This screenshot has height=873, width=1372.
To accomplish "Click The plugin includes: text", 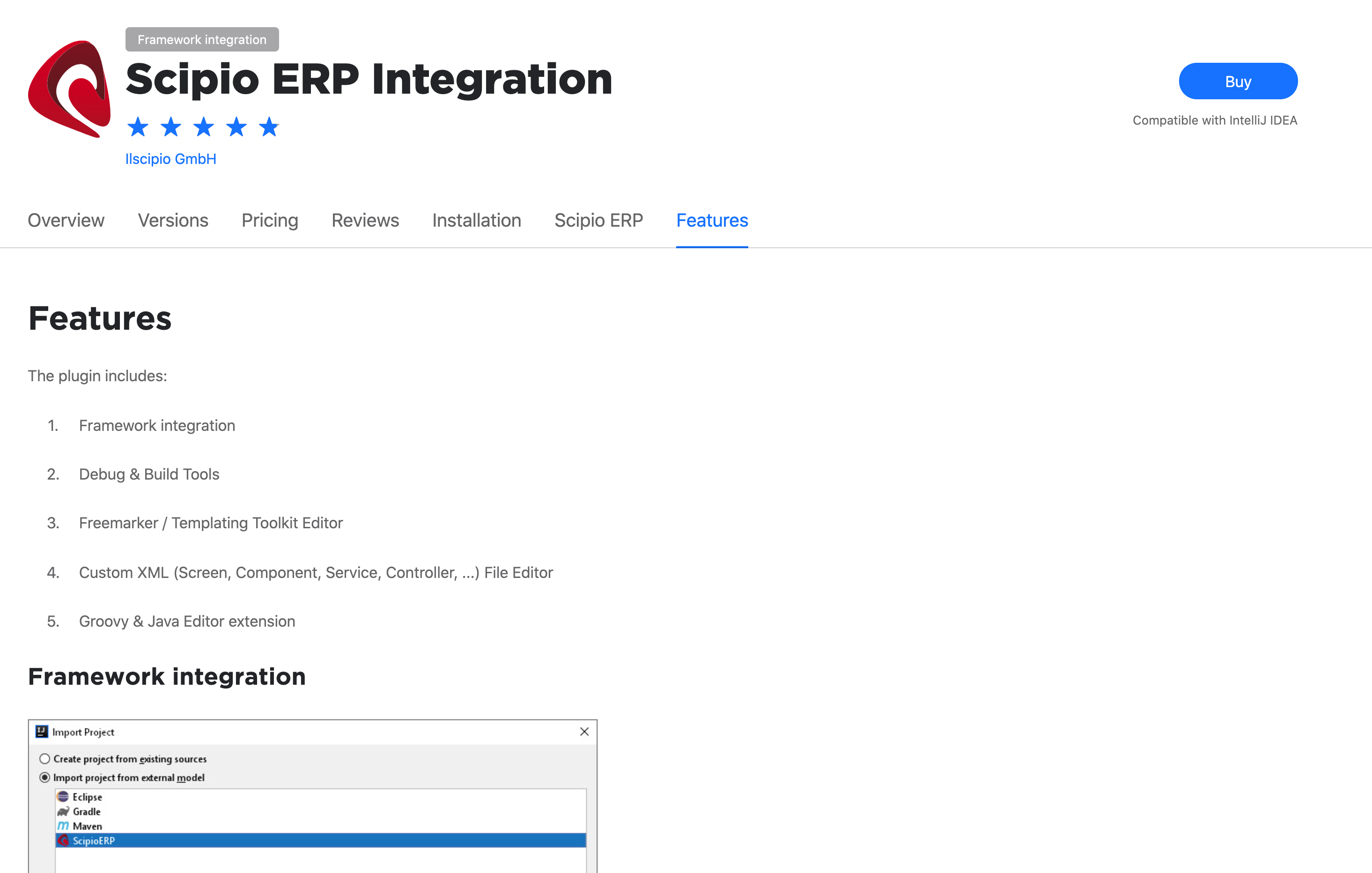I will pos(97,376).
